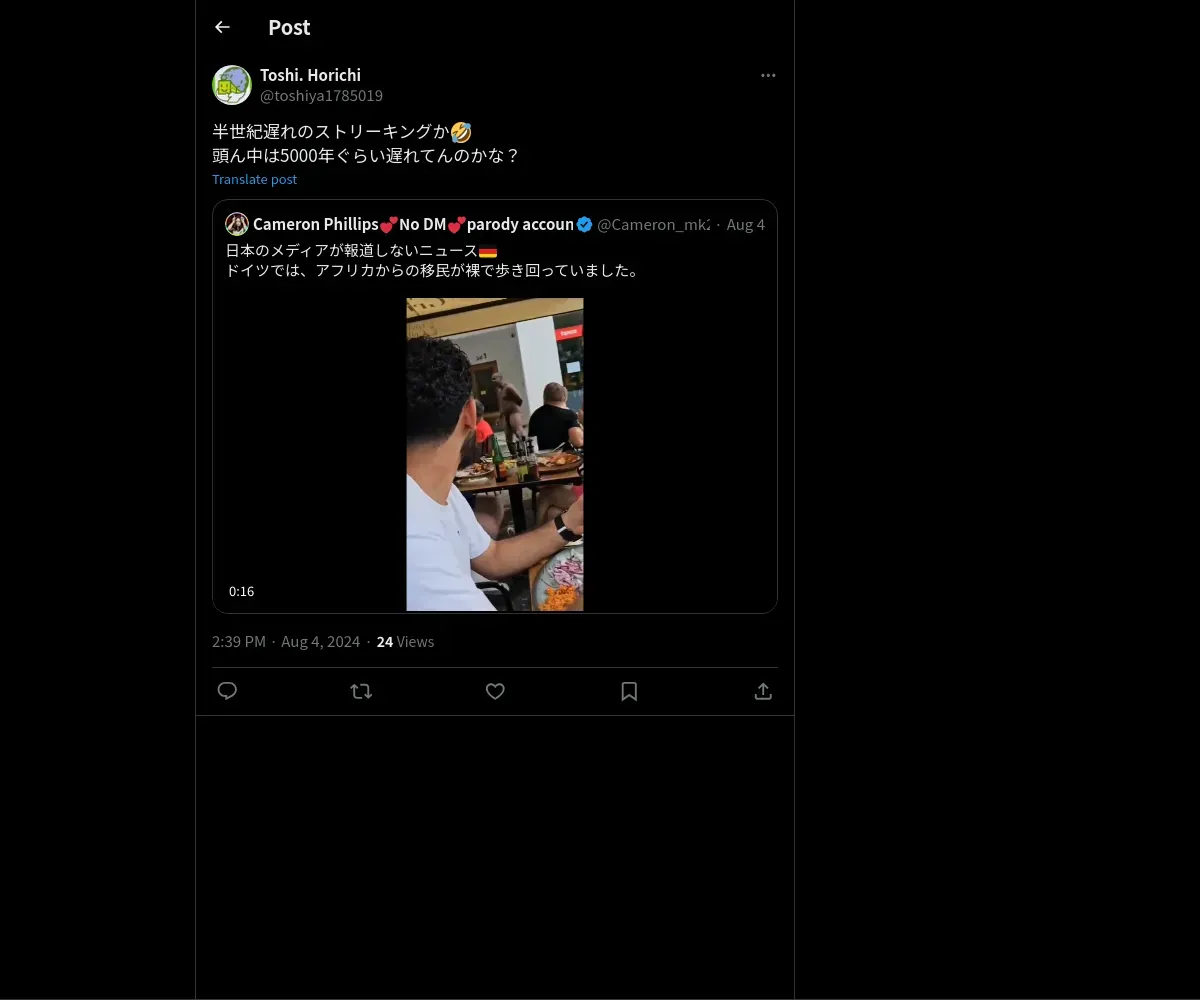Open the Toshi. Horichi display name
Image resolution: width=1200 pixels, height=1000 pixels.
tap(310, 75)
